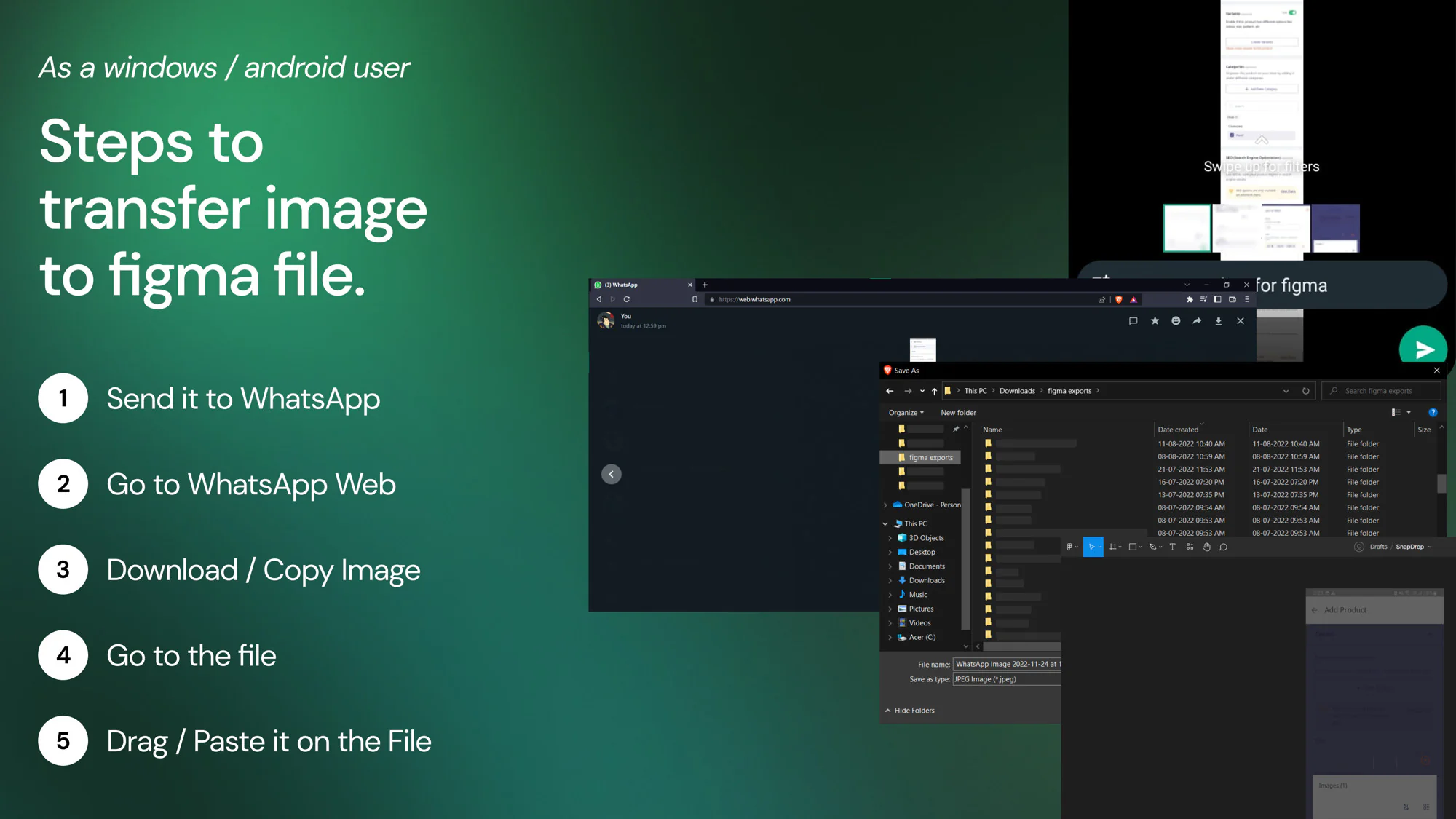
Task: Click This PC in the breadcrumb path
Action: click(976, 391)
